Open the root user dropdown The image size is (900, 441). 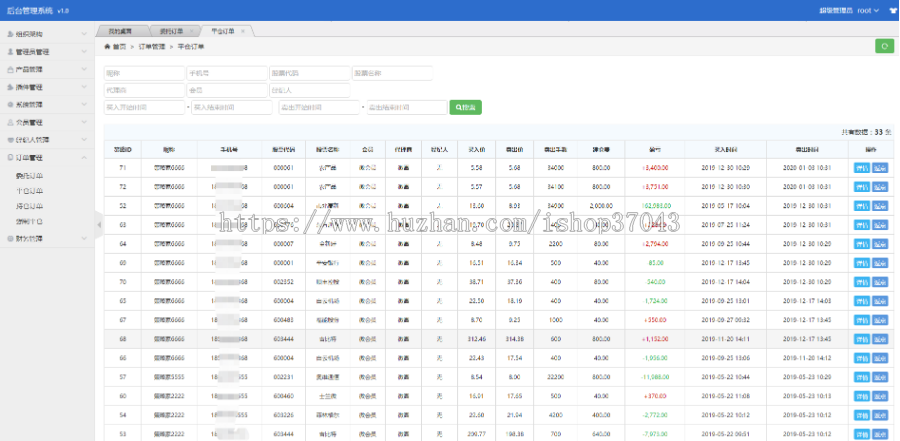click(x=865, y=10)
